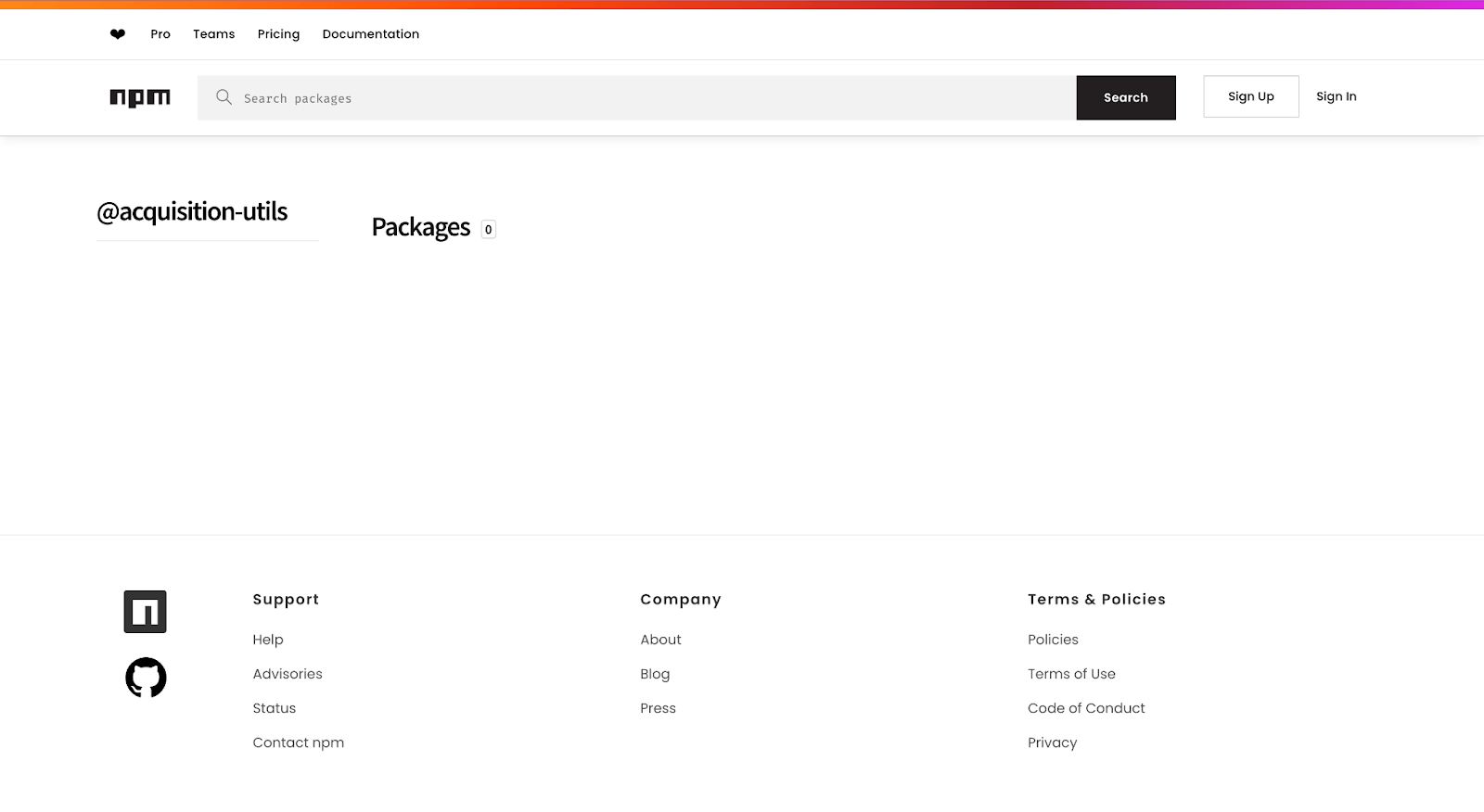
Task: Open Pricing page from top nav
Action: pyautogui.click(x=278, y=34)
